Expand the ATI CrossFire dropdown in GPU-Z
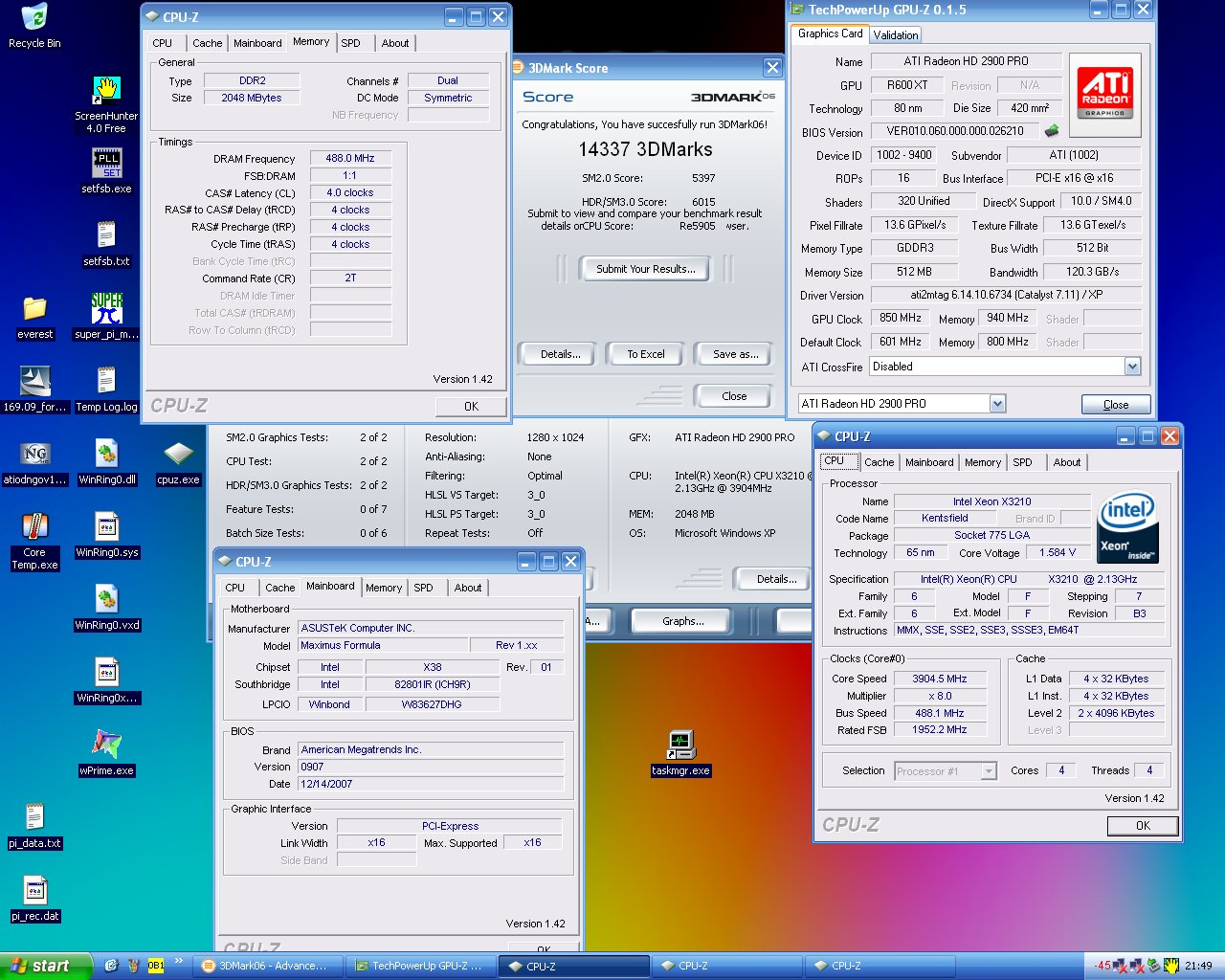Image resolution: width=1225 pixels, height=980 pixels. [x=1132, y=367]
